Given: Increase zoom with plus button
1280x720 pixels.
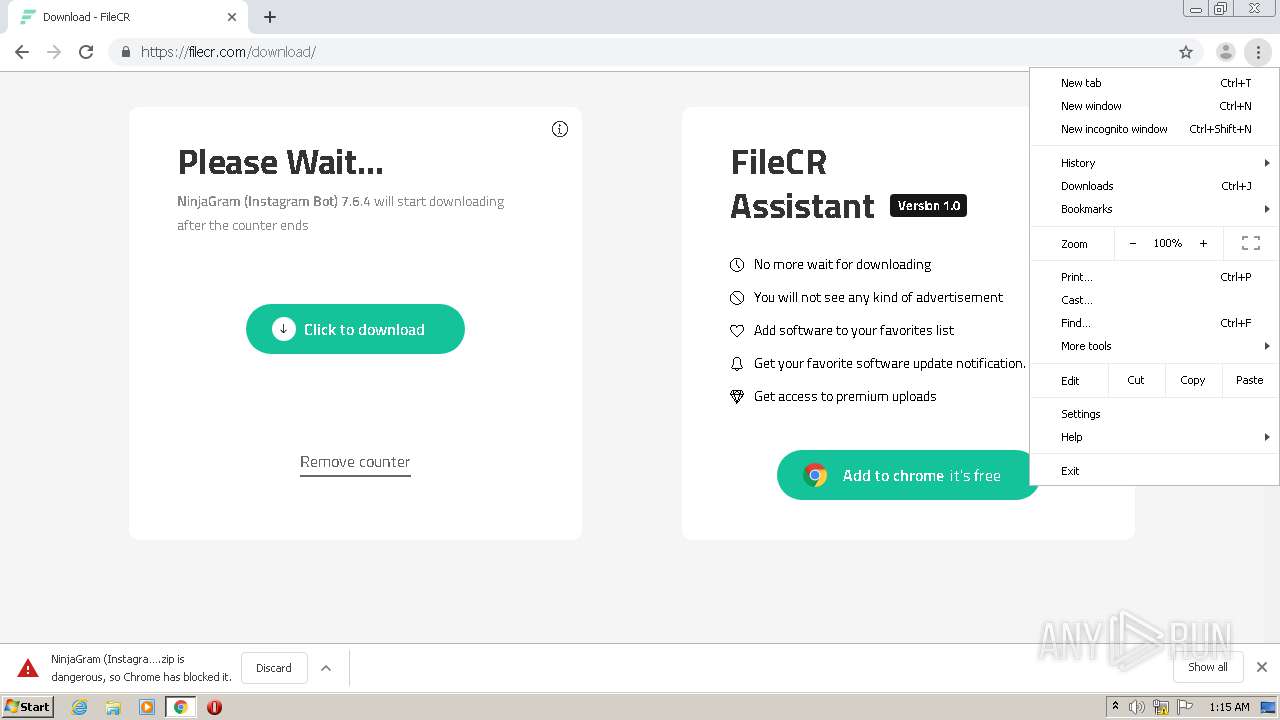Looking at the screenshot, I should pyautogui.click(x=1203, y=243).
